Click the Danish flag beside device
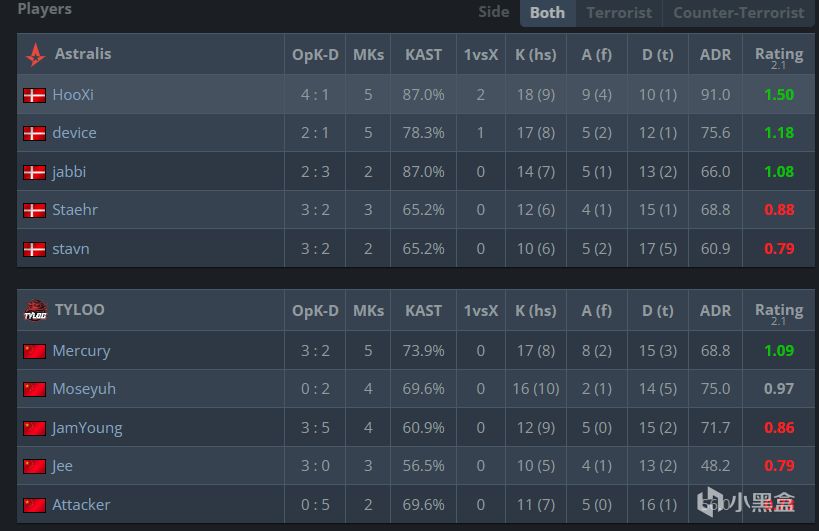 point(35,133)
